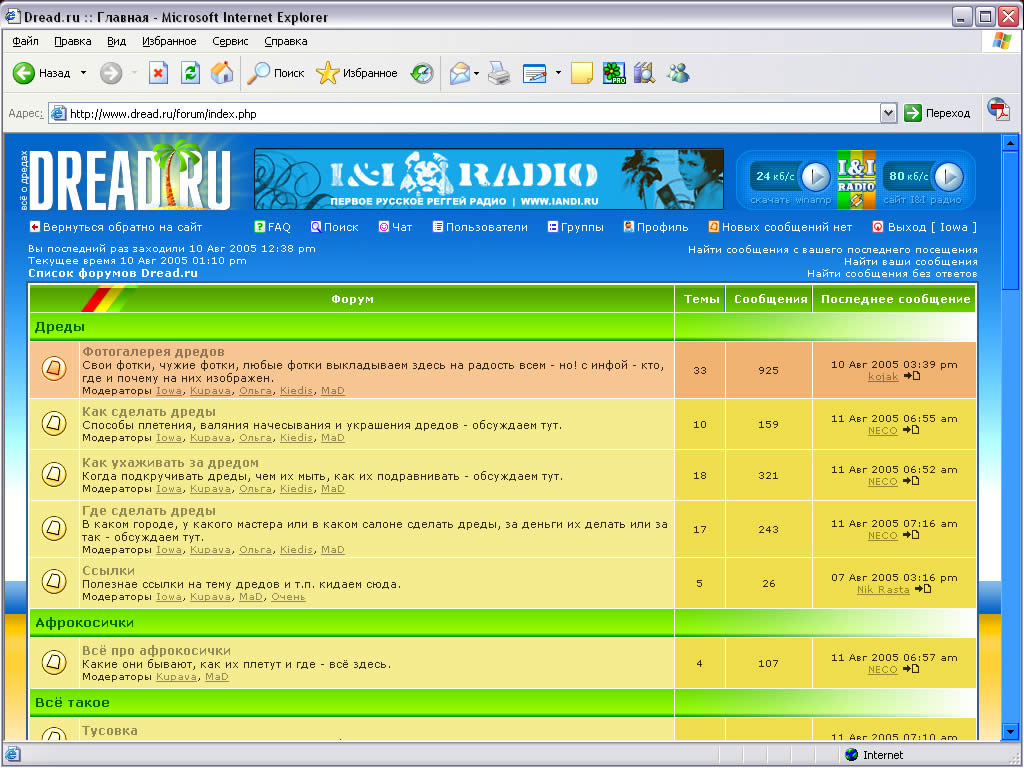Screen dimensions: 1024x768
Task: Open the Афрокосички category
Action: coord(84,623)
